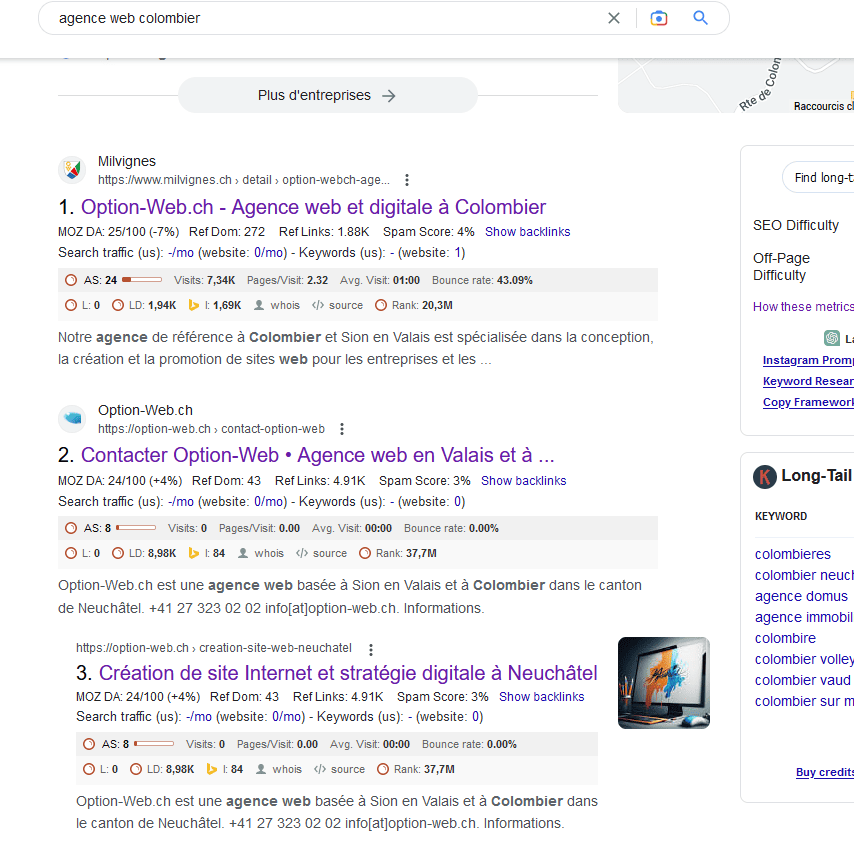854x854 pixels.
Task: Click the Long-Tail Pro K logo
Action: [x=764, y=475]
